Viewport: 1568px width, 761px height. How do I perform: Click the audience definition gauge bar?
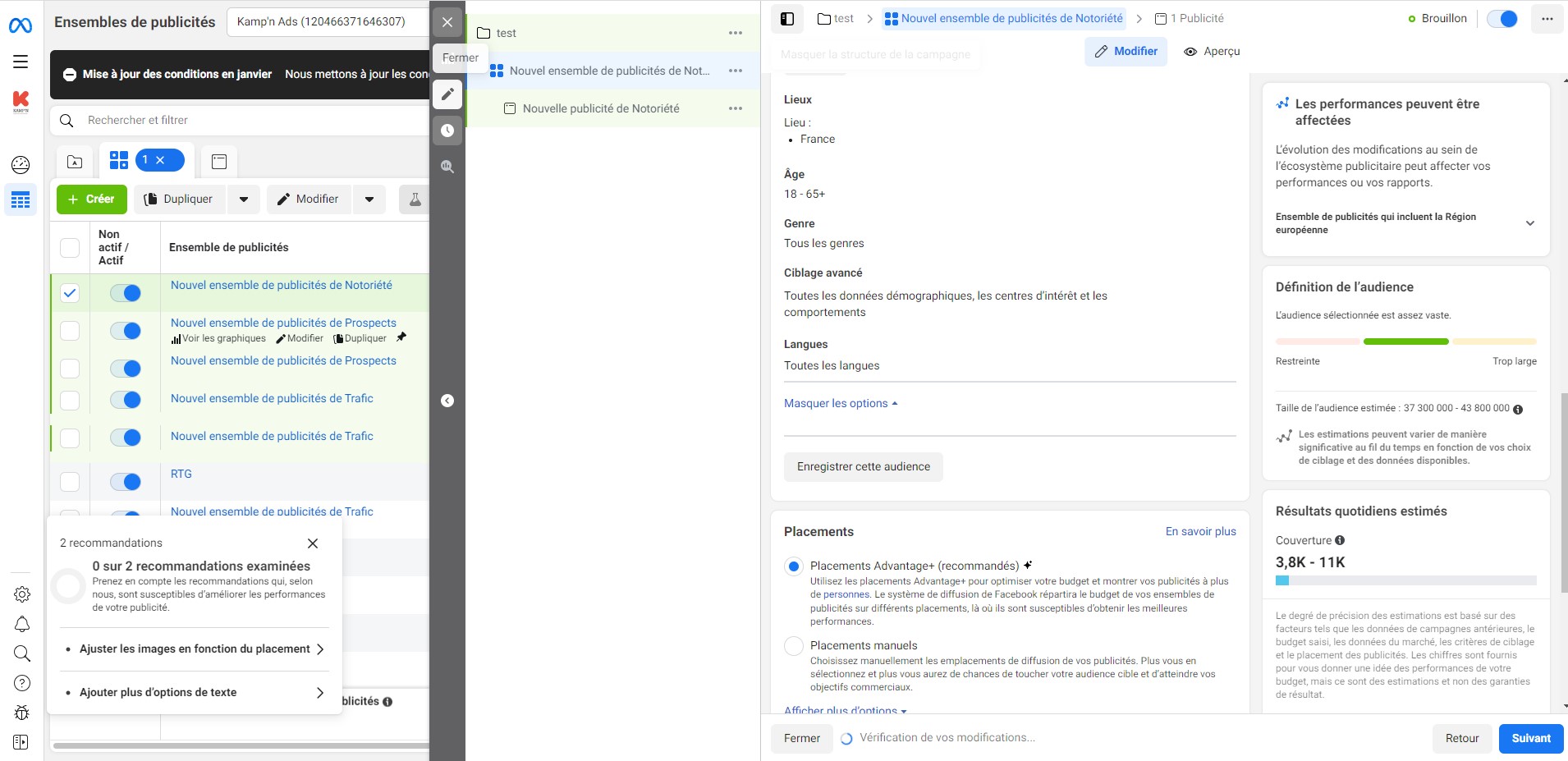[x=1405, y=342]
